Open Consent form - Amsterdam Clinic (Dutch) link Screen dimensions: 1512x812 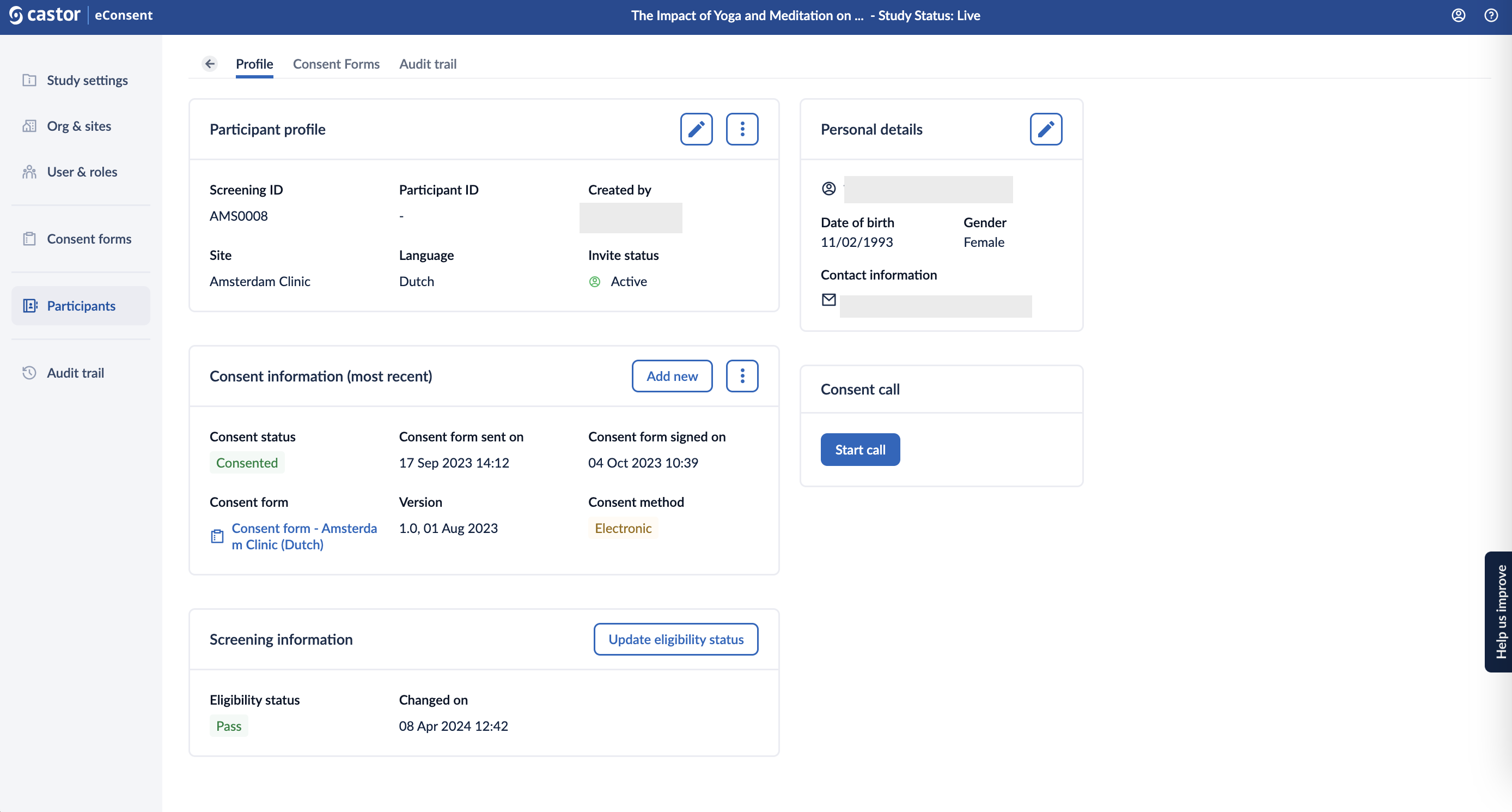304,536
